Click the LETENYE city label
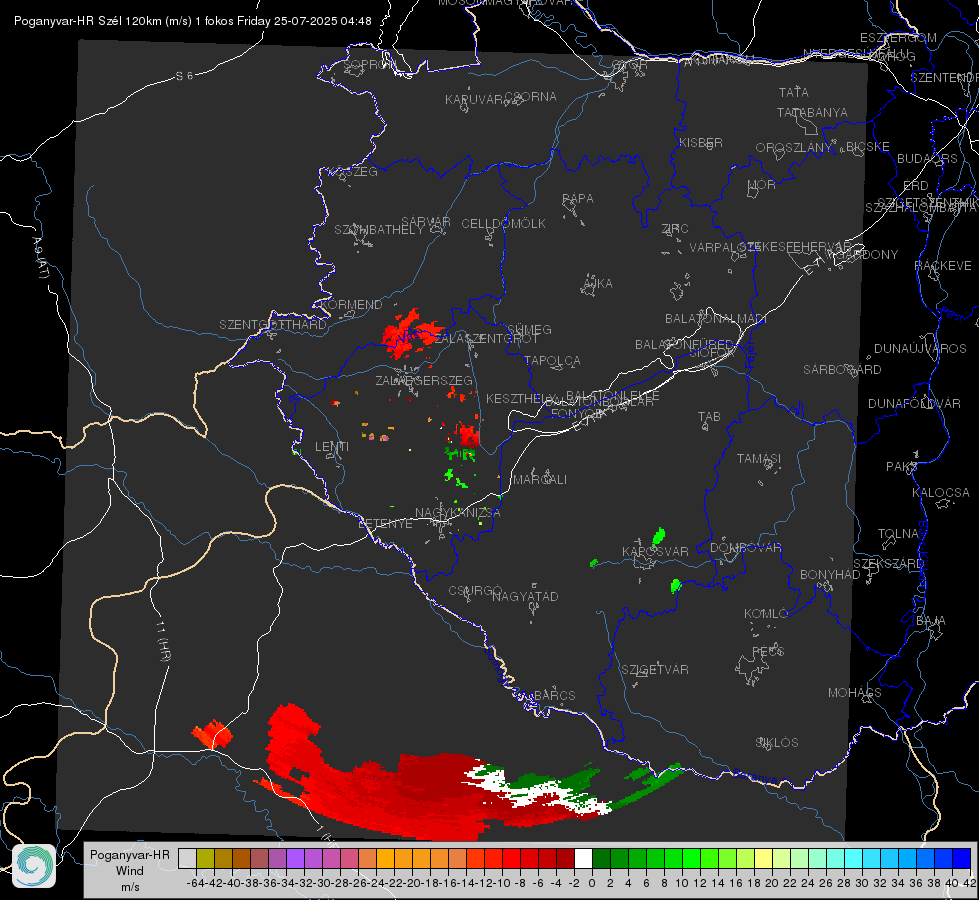The height and width of the screenshot is (900, 979). click(x=385, y=524)
